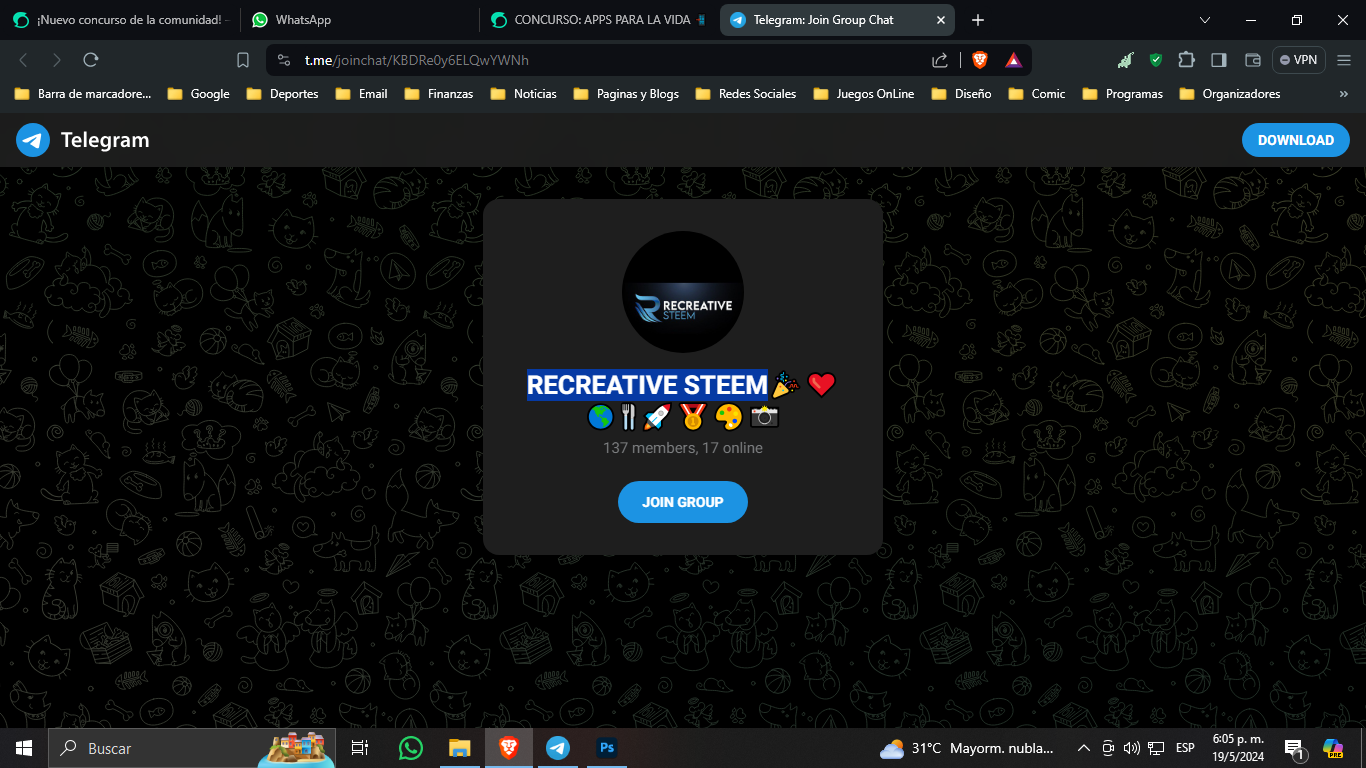
Task: Open a new browser tab
Action: 978,20
